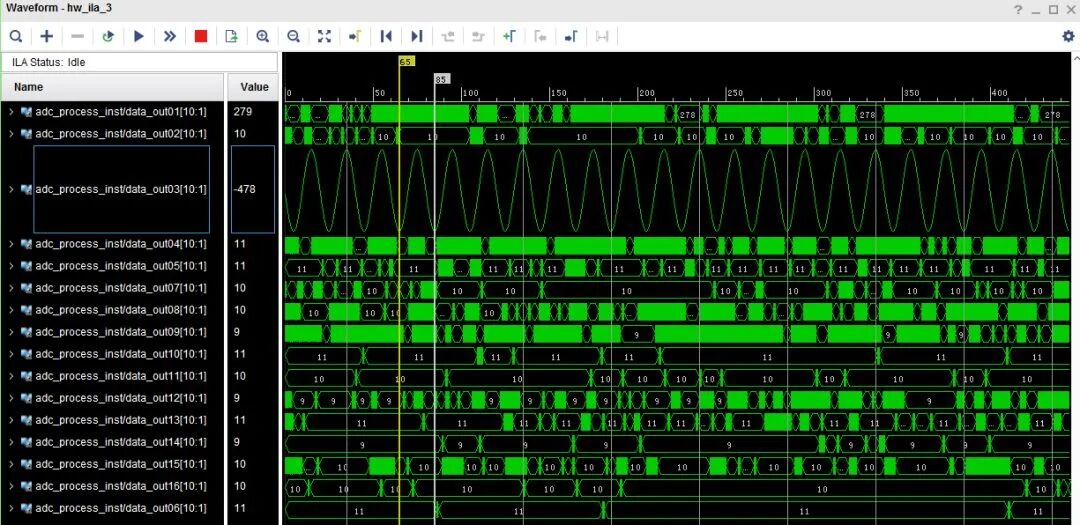1080x525 pixels.
Task: Go to the start of waveform
Action: [x=386, y=36]
